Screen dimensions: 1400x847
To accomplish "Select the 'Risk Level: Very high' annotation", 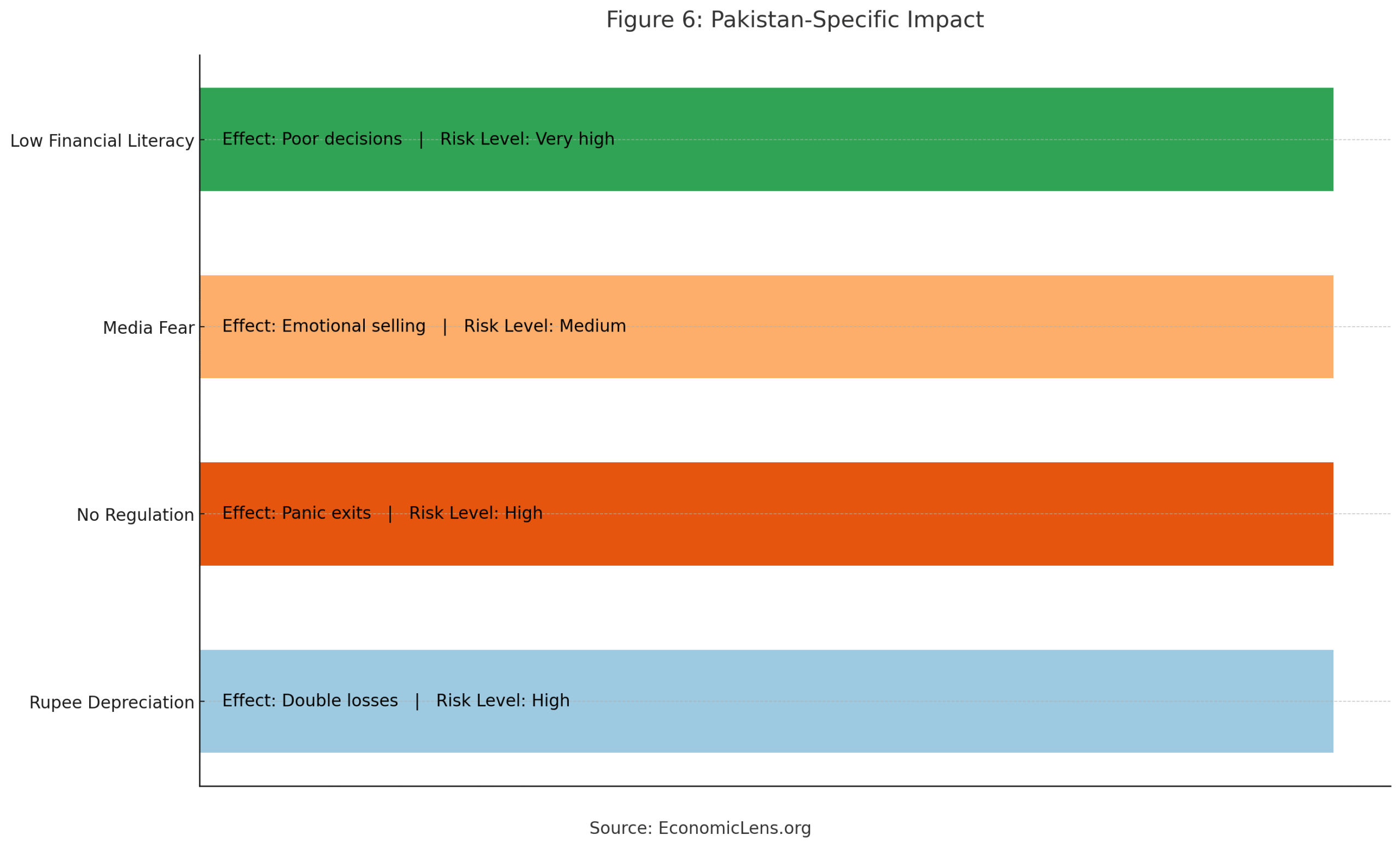I will 527,140.
